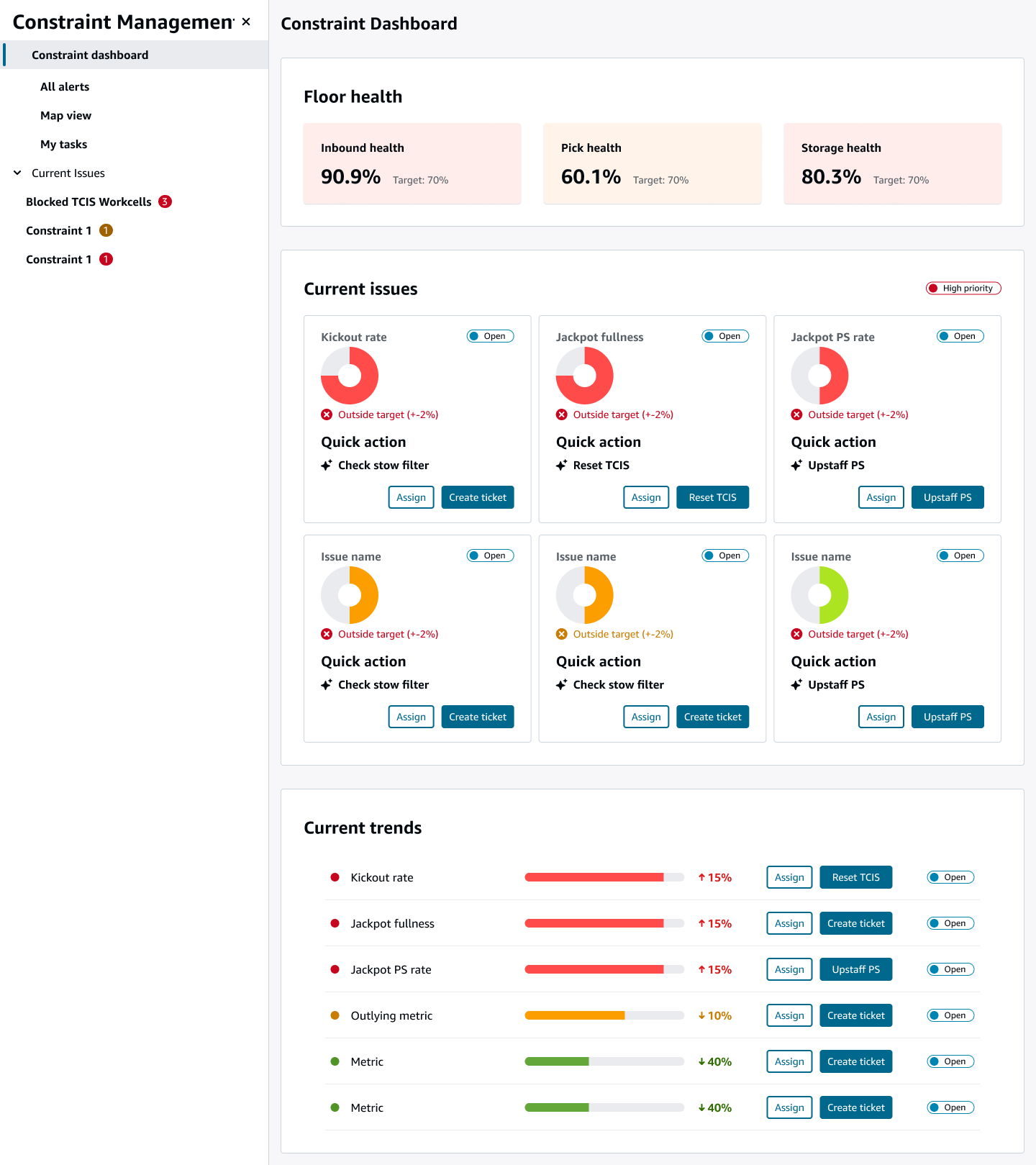Collapse the Current Issues section chevron
The width and height of the screenshot is (1036, 1165).
click(17, 173)
